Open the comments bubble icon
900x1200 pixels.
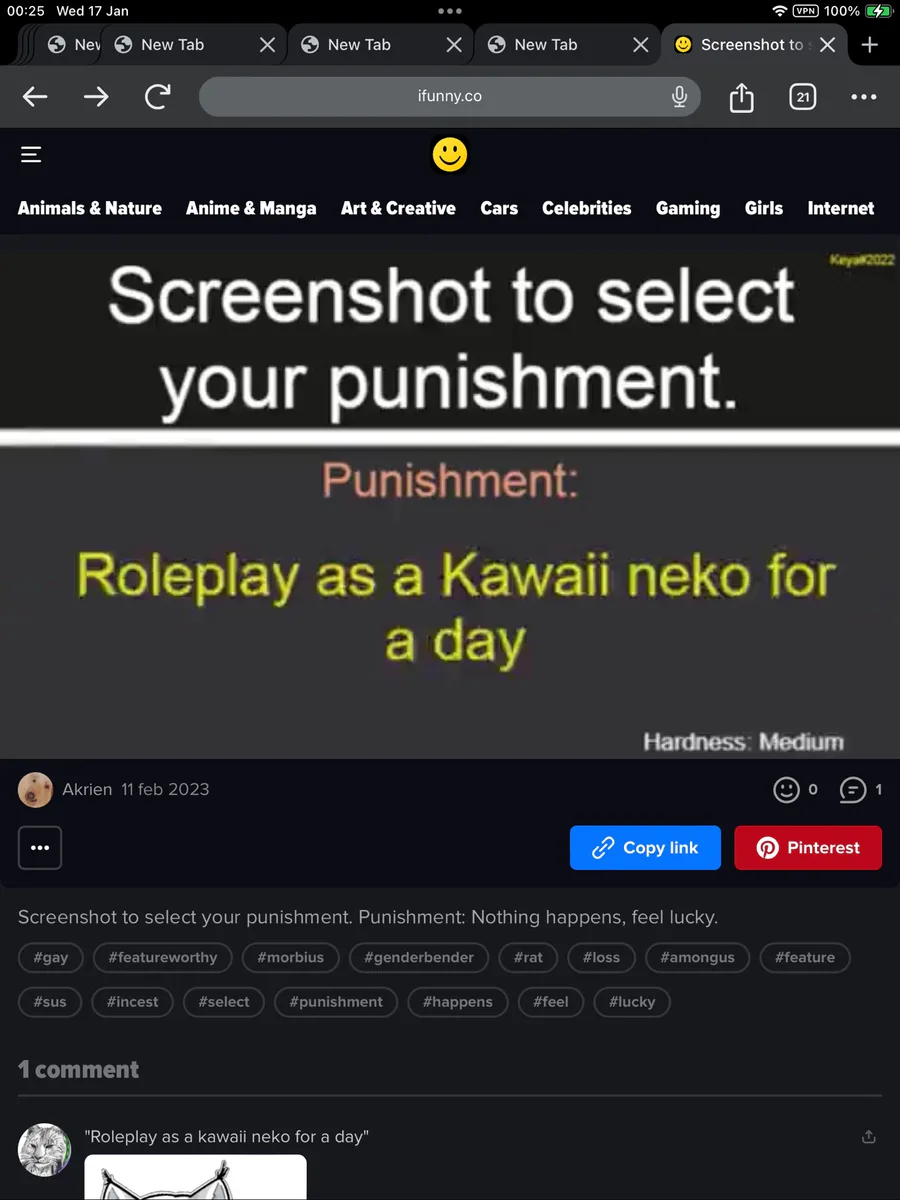pos(852,790)
